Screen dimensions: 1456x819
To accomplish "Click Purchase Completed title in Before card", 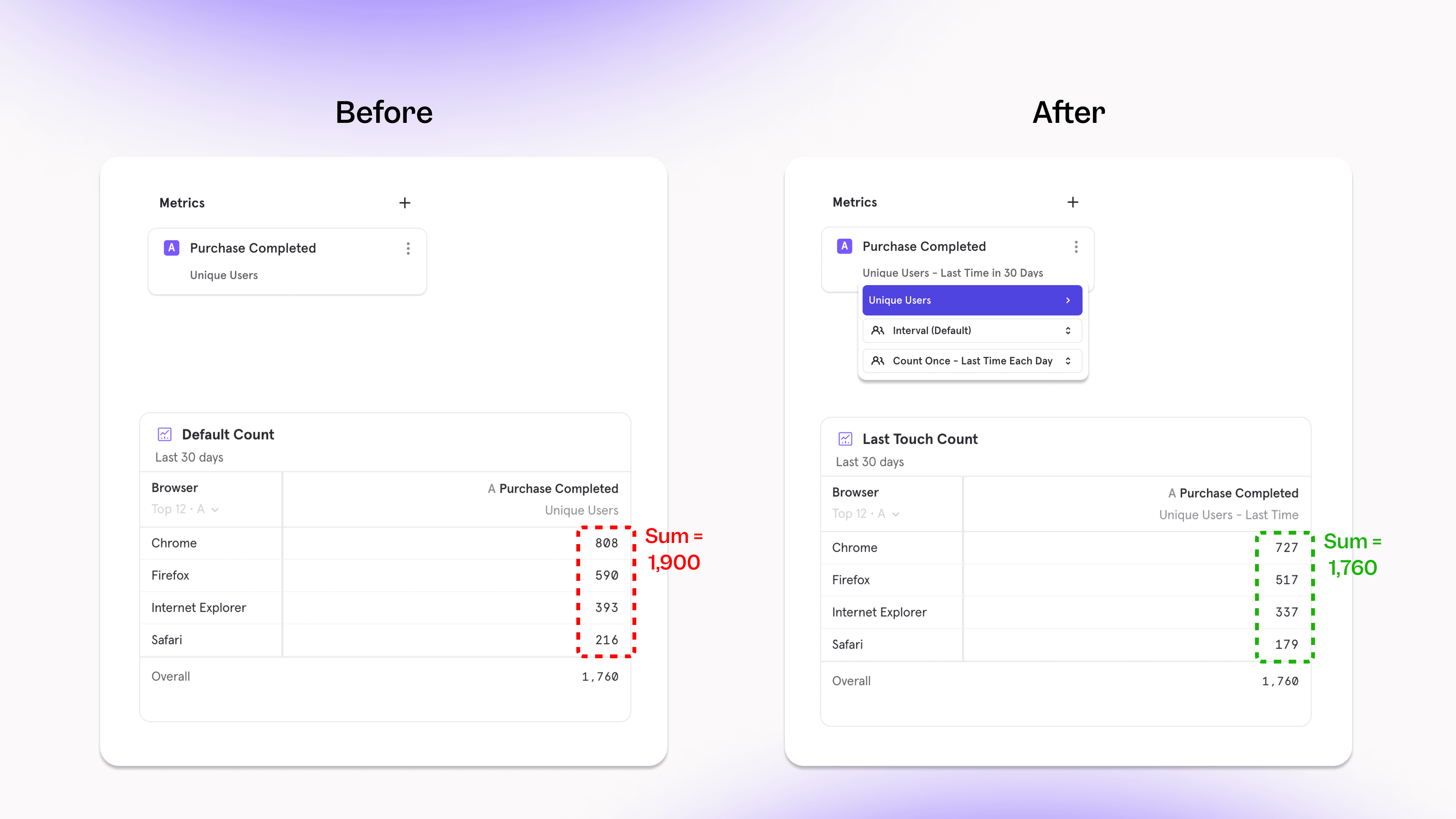I will tap(253, 248).
